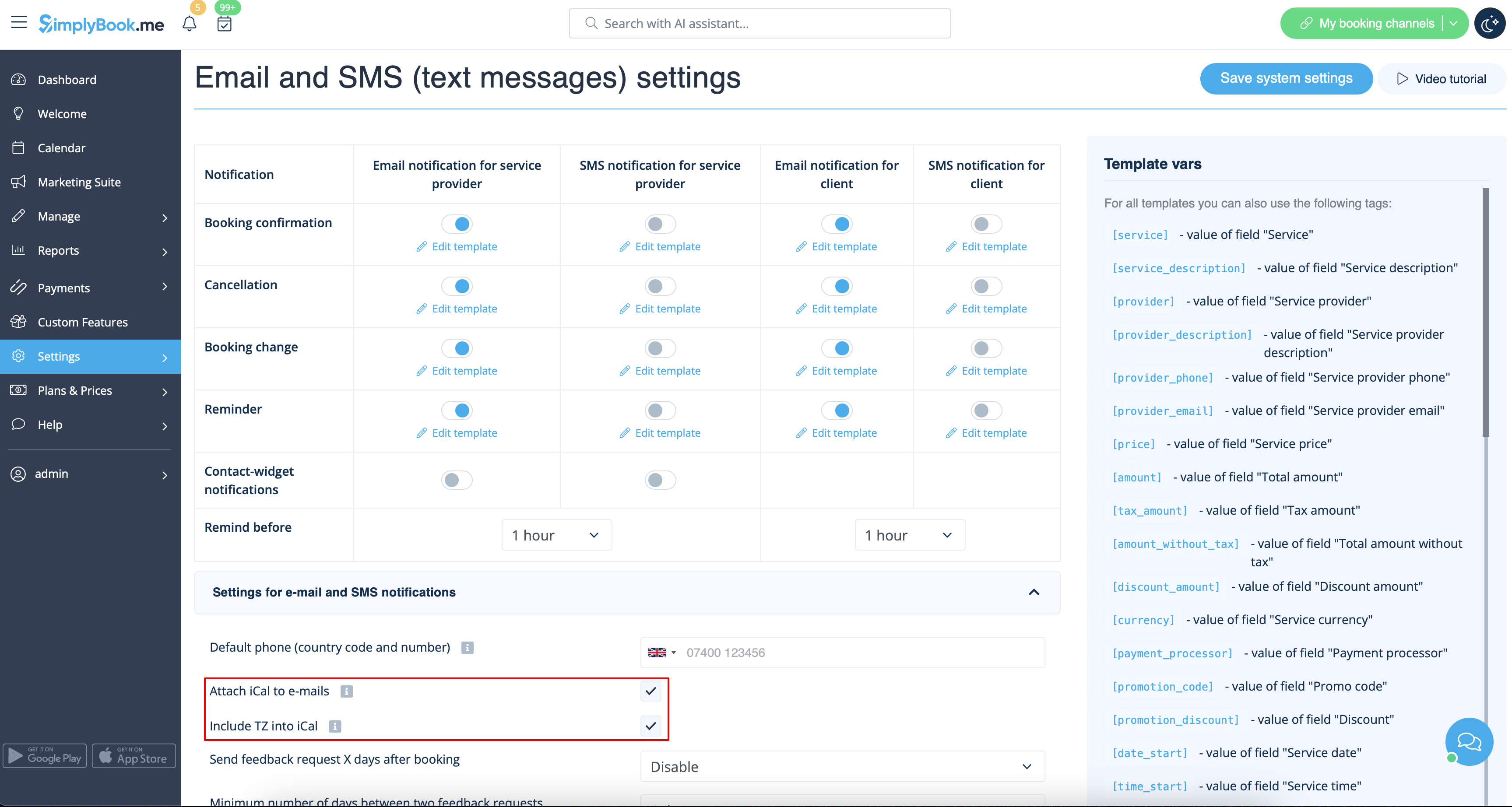Toggle dark mode moon icon
The height and width of the screenshot is (807, 1512).
pyautogui.click(x=1490, y=24)
